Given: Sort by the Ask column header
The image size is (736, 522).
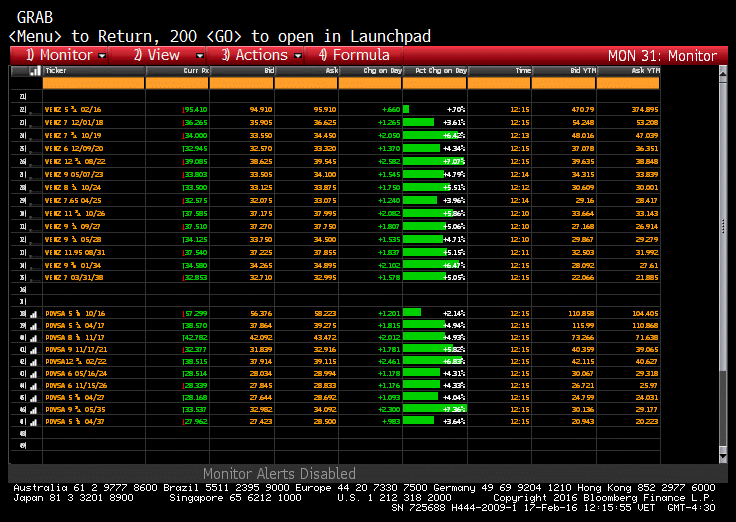Looking at the screenshot, I should pyautogui.click(x=306, y=71).
